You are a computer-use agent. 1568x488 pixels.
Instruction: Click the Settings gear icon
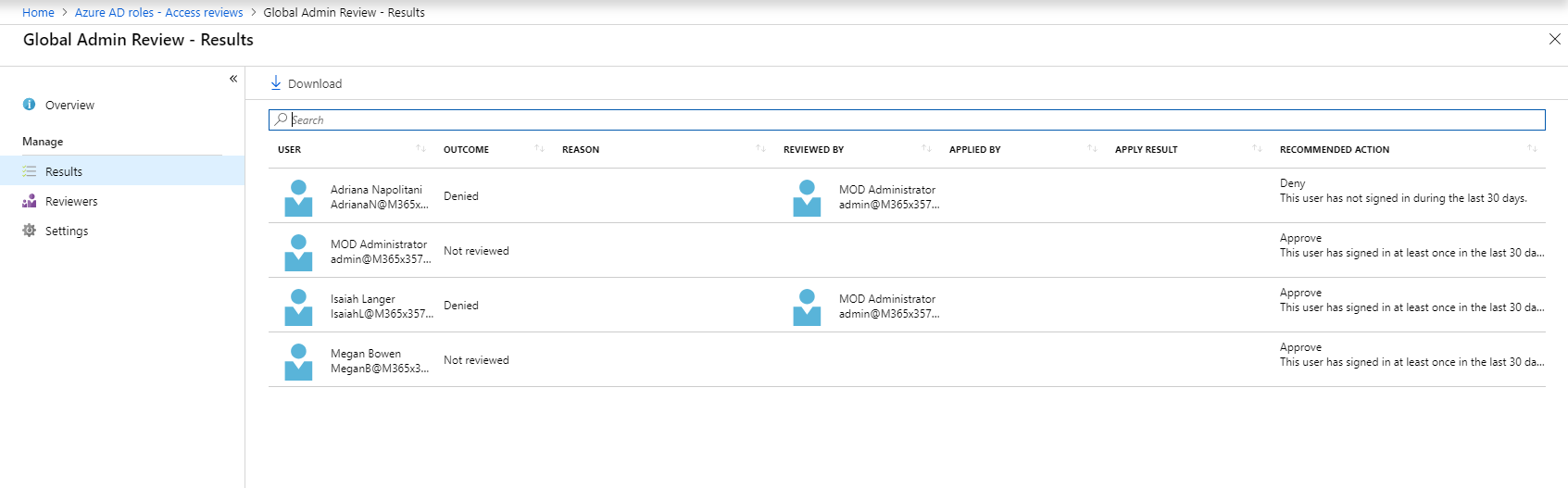30,231
